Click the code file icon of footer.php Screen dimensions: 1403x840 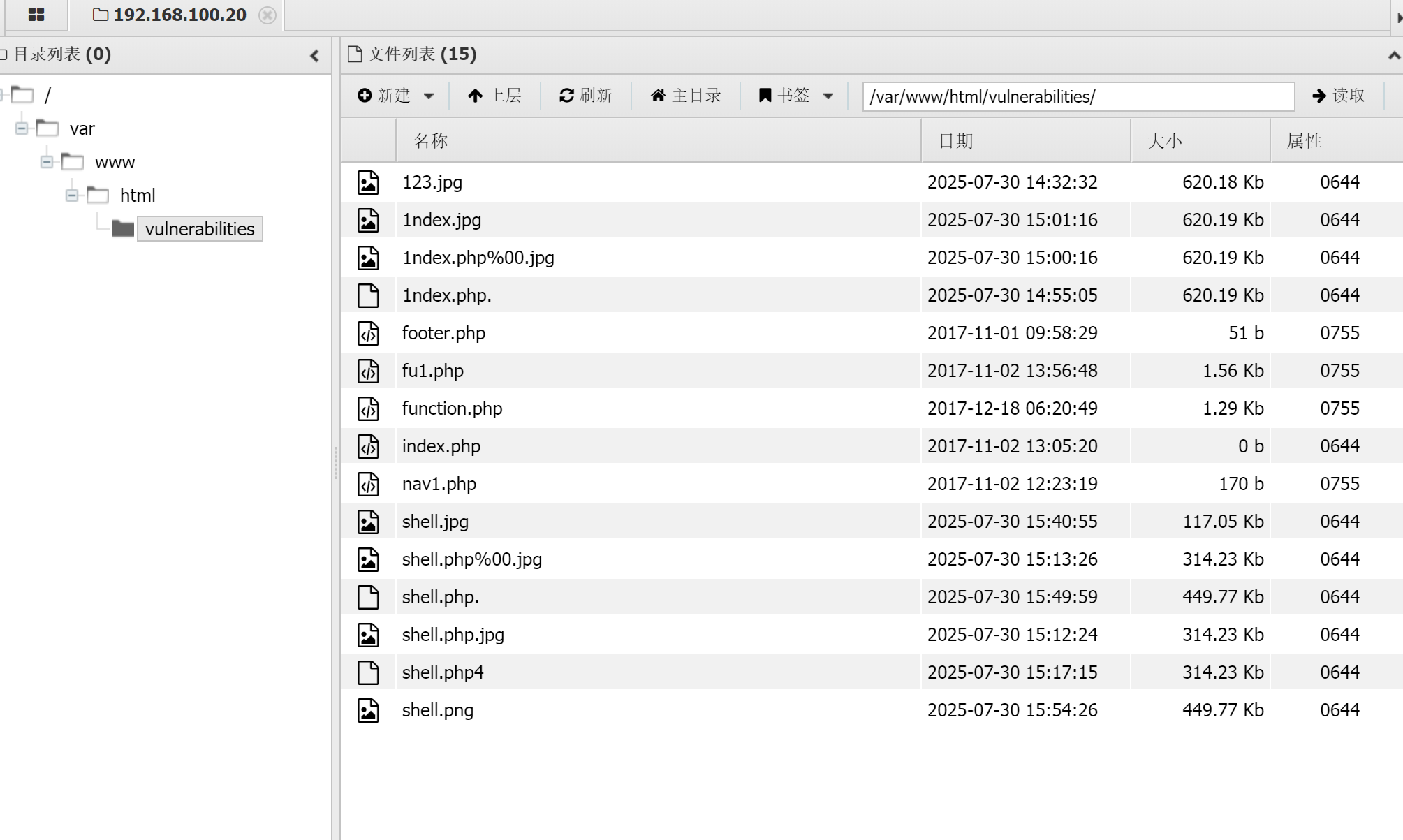(x=368, y=333)
